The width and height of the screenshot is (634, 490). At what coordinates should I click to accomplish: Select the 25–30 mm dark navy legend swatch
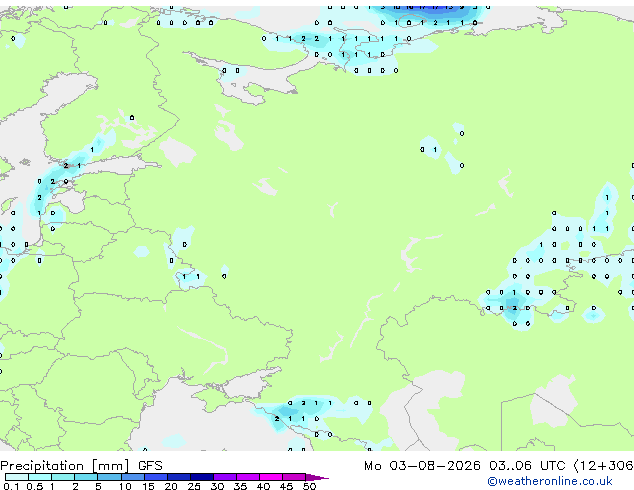[x=202, y=477]
